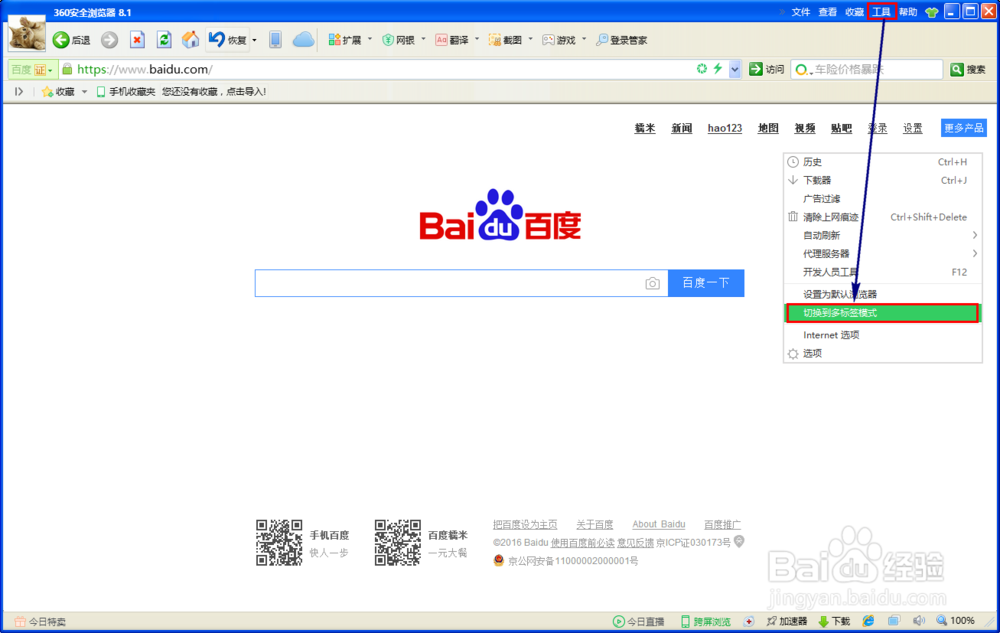The image size is (1000, 633).
Task: Go to the home page icon
Action: point(190,40)
